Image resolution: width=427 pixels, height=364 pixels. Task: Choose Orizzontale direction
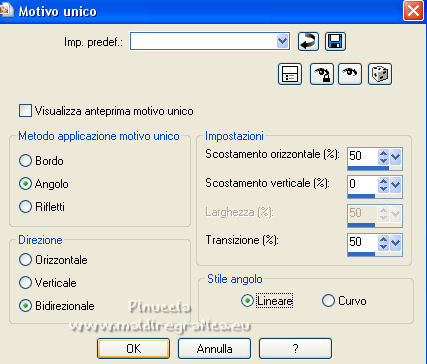click(25, 260)
